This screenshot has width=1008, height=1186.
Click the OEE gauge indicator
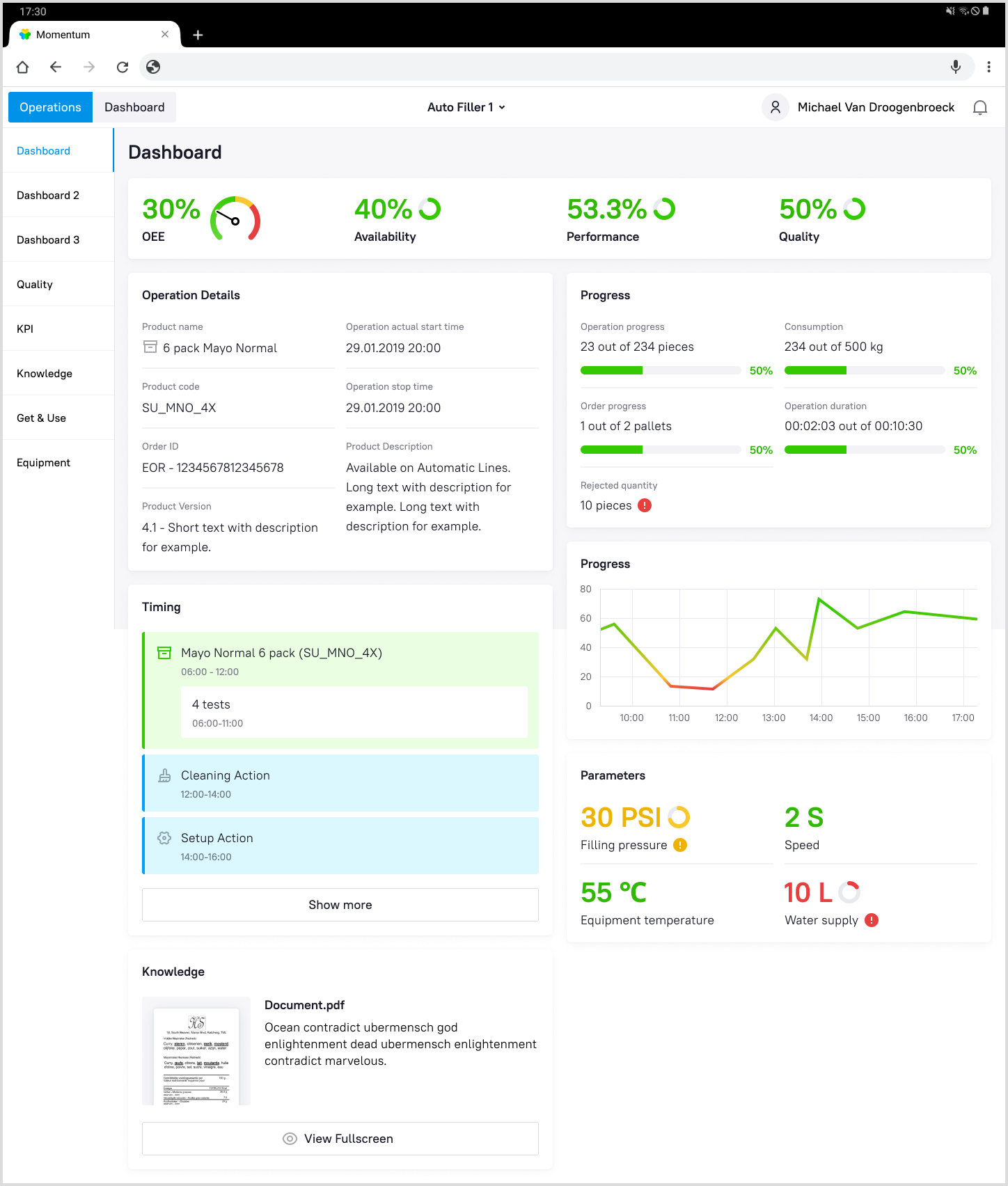pos(235,219)
